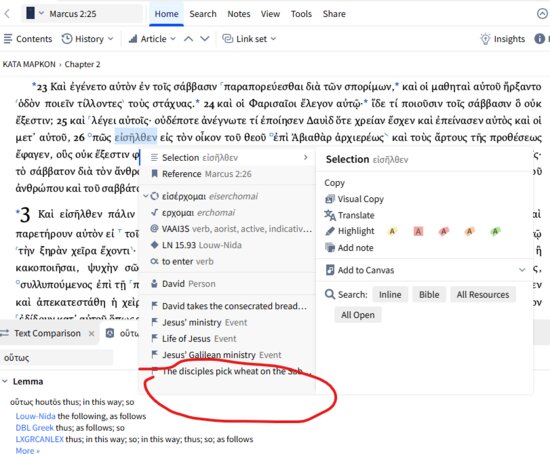
Task: Click the Add note icon
Action: point(330,248)
